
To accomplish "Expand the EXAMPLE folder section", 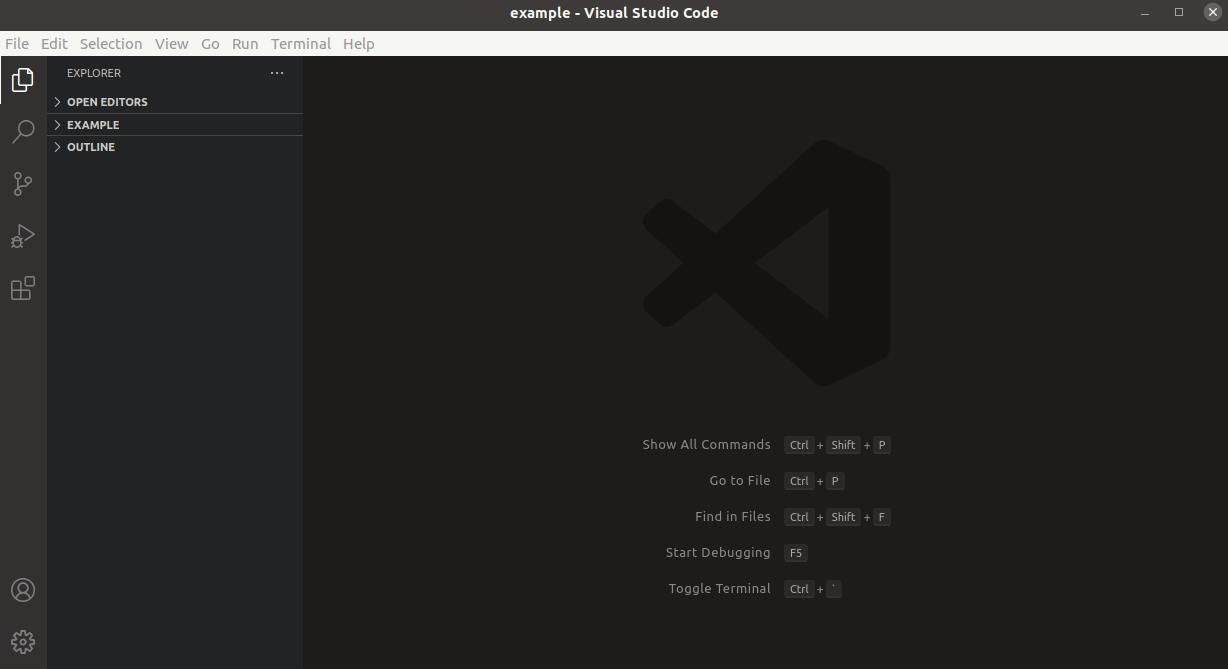I will (175, 125).
